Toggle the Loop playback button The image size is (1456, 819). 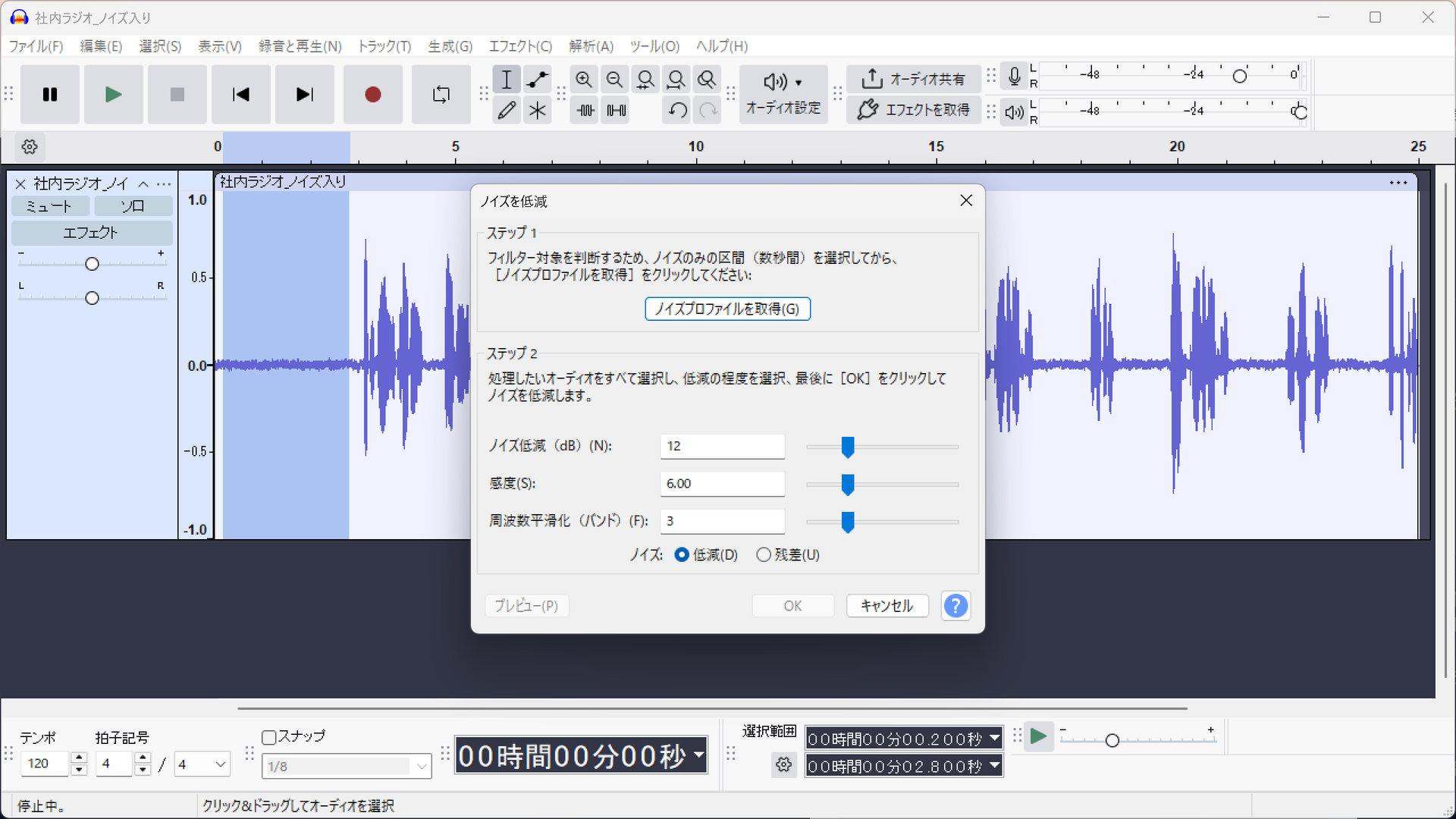[x=441, y=95]
